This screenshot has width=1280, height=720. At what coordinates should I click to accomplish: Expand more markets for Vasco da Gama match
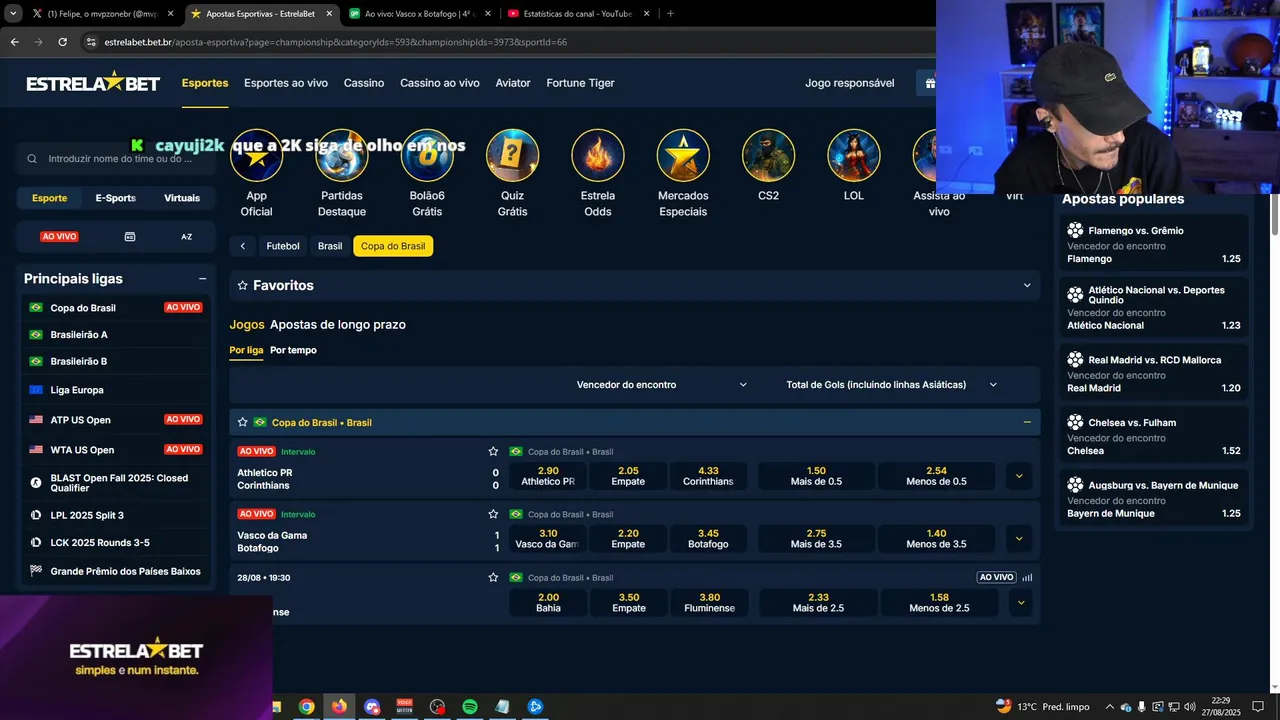(x=1019, y=539)
